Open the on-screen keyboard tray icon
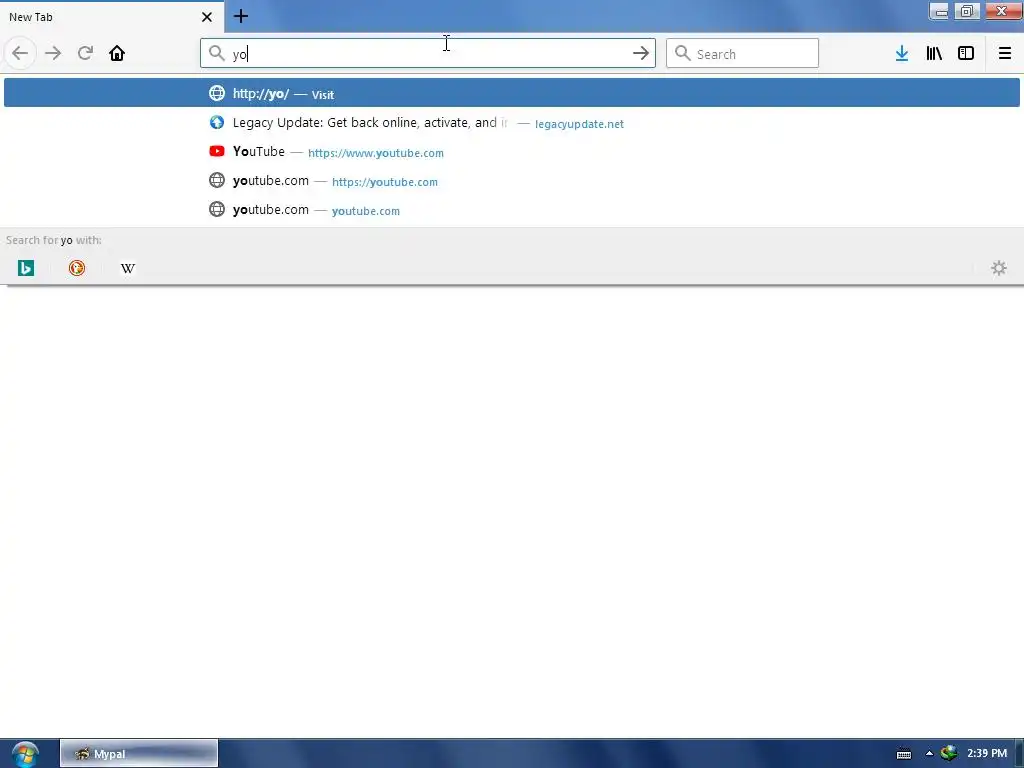 (x=904, y=754)
